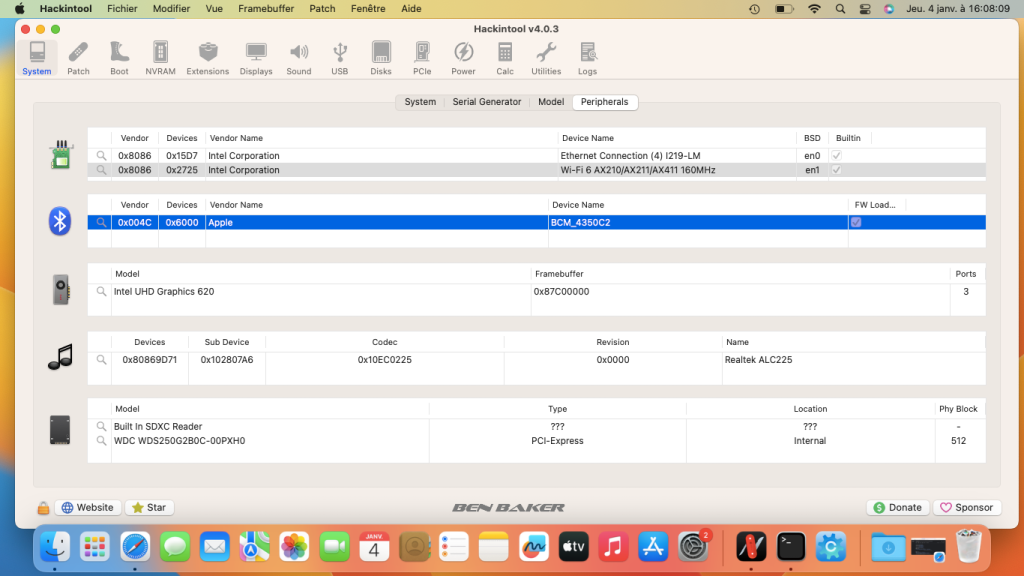Switch to the Model tab

pos(551,102)
